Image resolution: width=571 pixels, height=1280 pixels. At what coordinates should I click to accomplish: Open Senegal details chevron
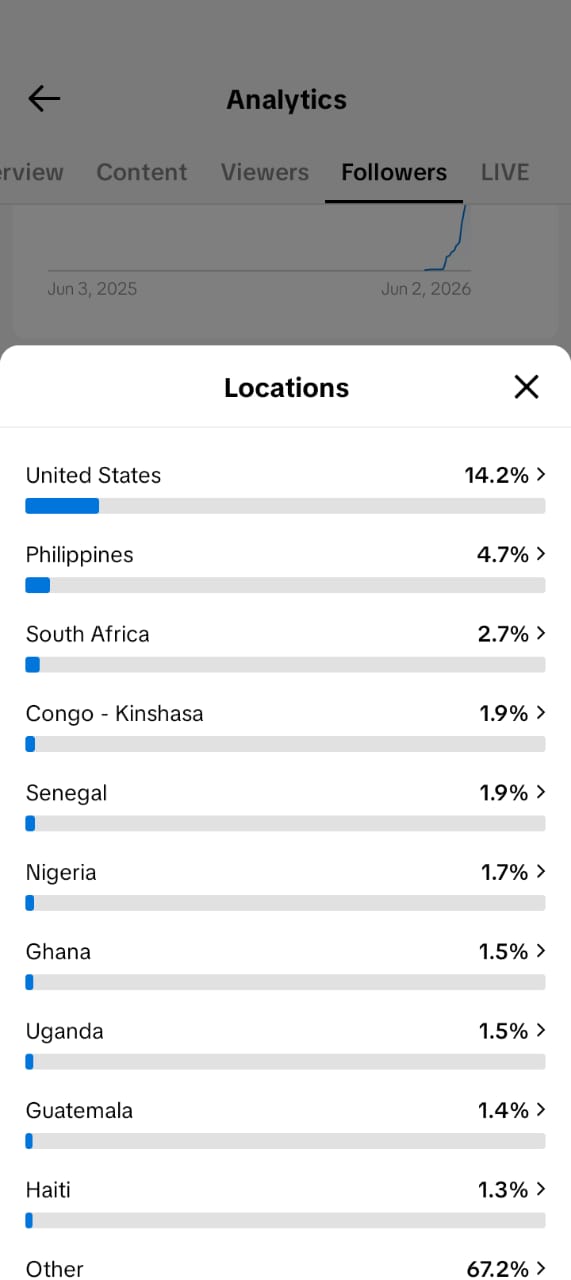click(x=541, y=792)
